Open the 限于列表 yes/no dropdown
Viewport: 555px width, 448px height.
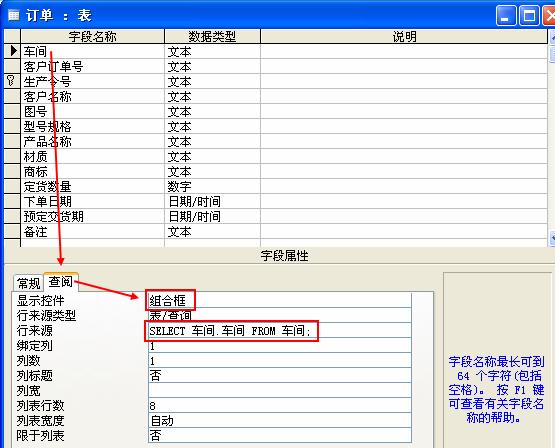[280, 435]
